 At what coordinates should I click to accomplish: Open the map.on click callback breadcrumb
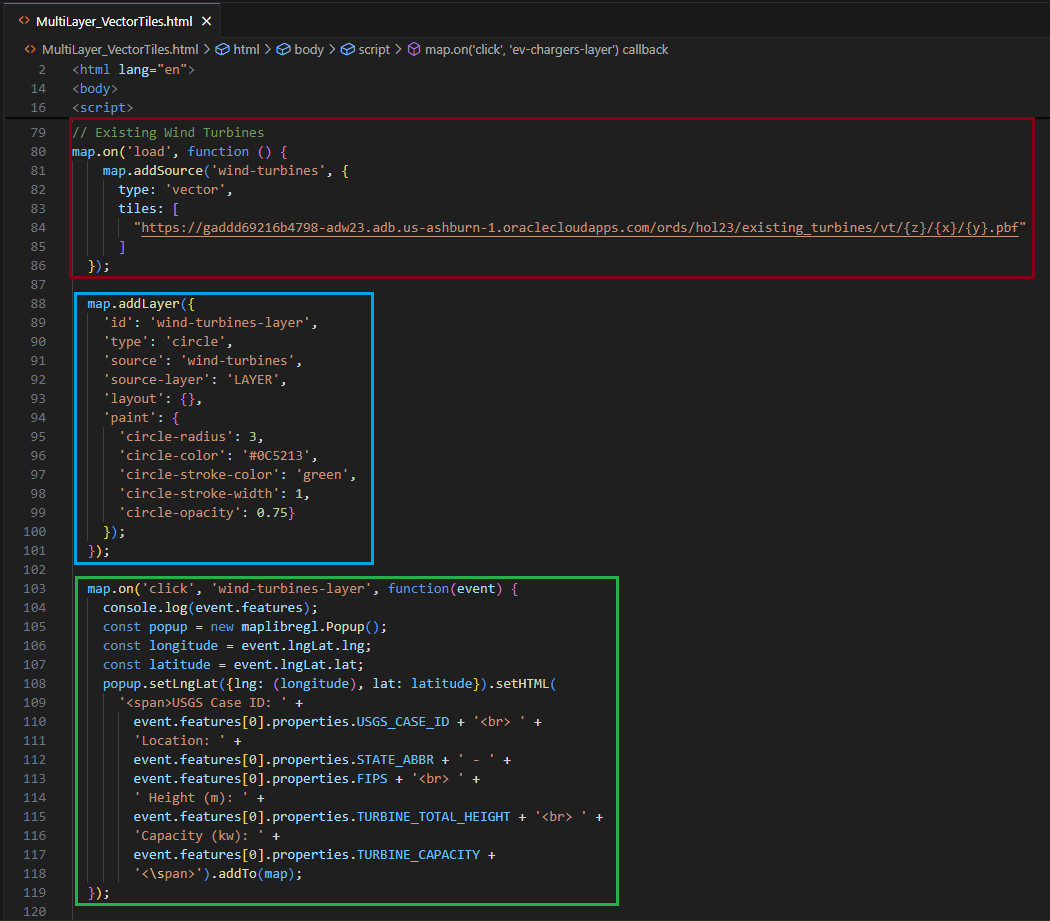point(546,50)
